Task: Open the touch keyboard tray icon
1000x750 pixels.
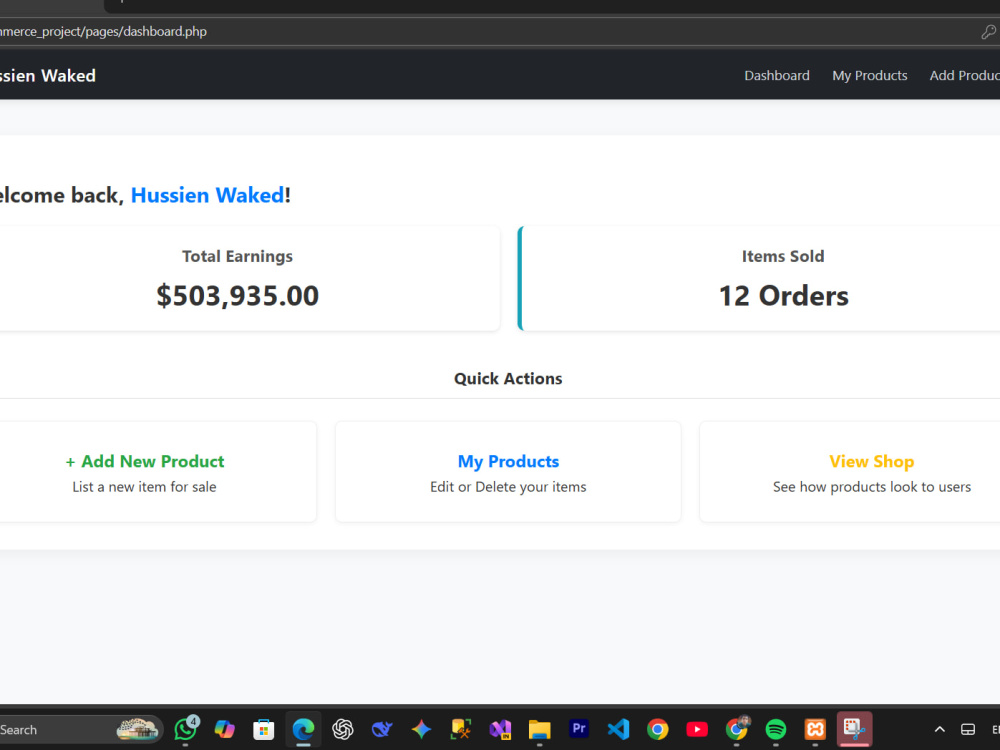Action: pyautogui.click(x=968, y=730)
